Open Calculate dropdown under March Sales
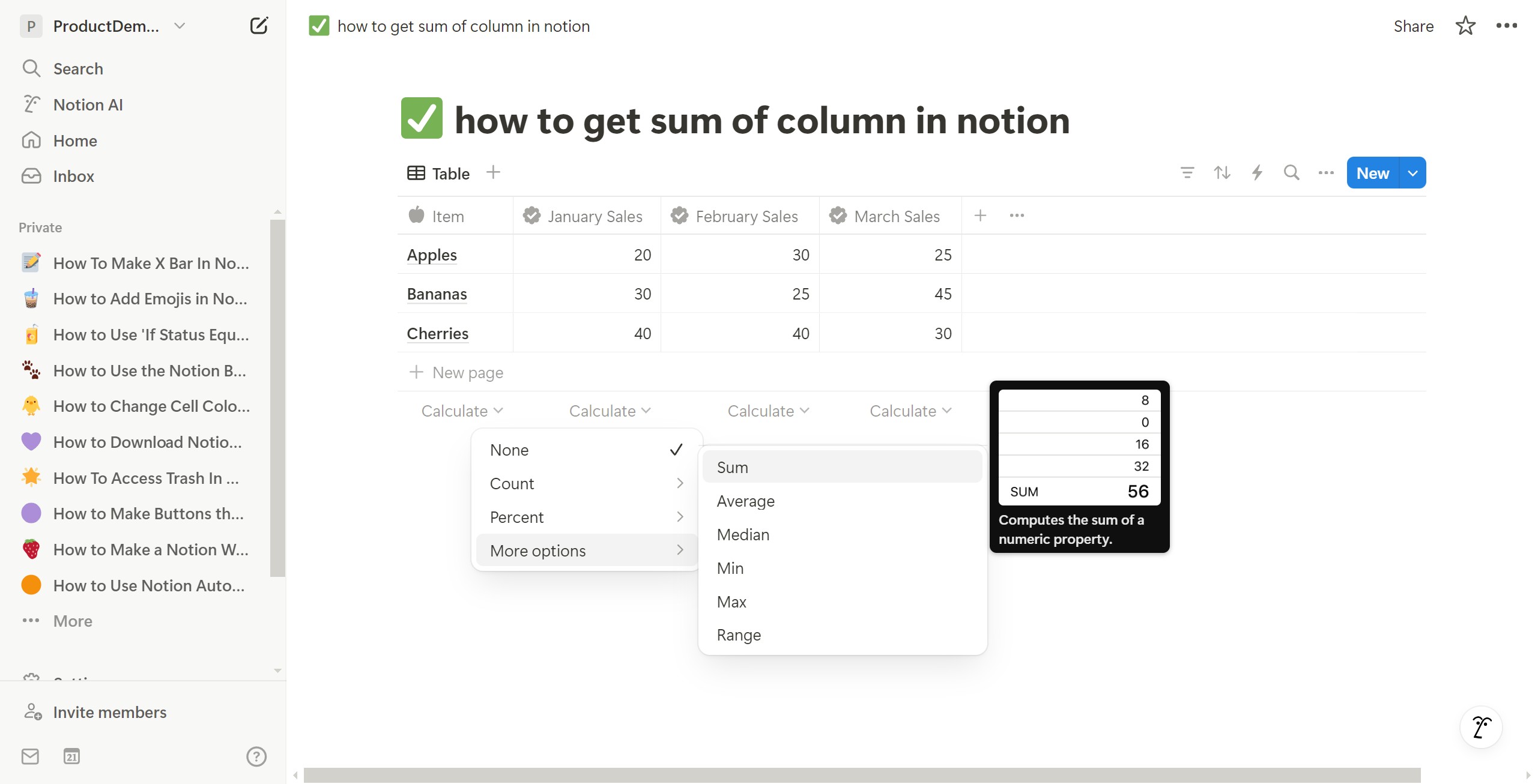The height and width of the screenshot is (784, 1538). pyautogui.click(x=910, y=411)
